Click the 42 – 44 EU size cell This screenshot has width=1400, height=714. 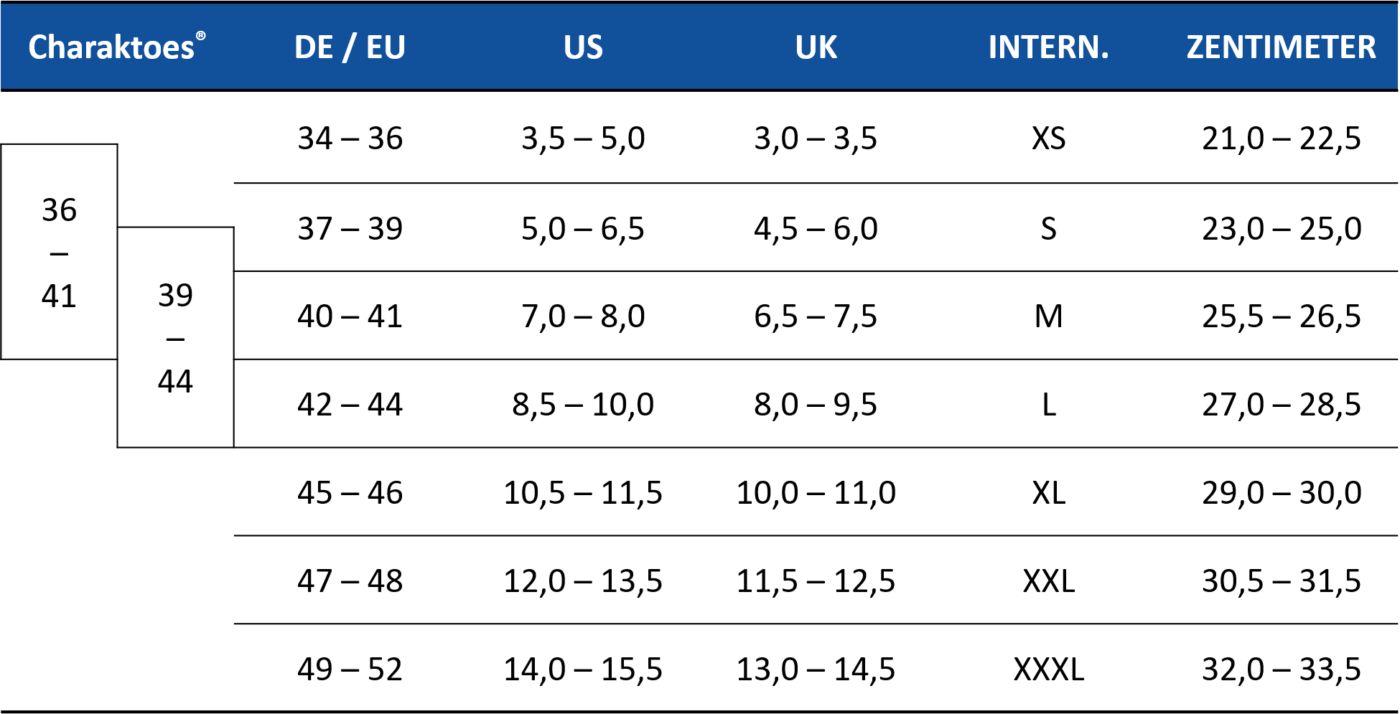coord(350,405)
